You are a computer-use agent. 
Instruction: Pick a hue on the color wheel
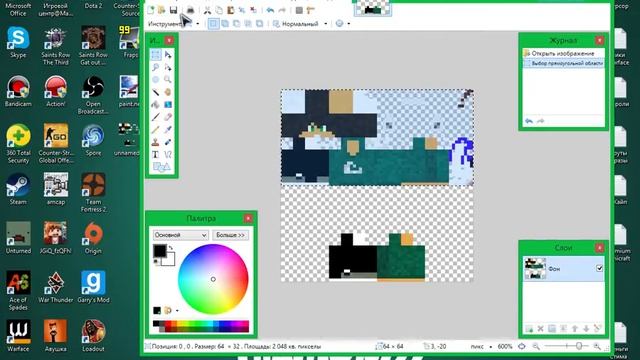(213, 279)
